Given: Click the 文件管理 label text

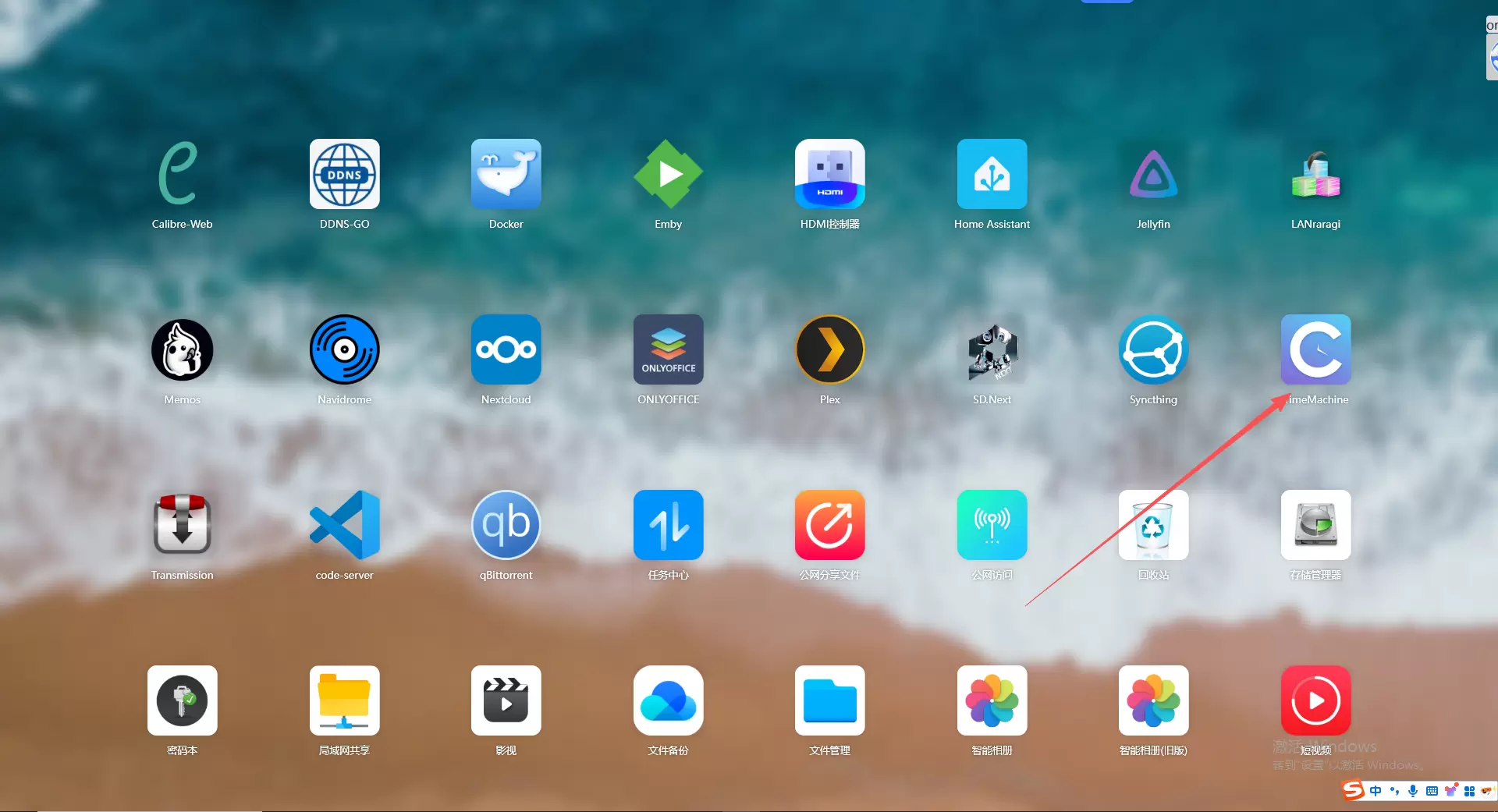Looking at the screenshot, I should [x=829, y=750].
